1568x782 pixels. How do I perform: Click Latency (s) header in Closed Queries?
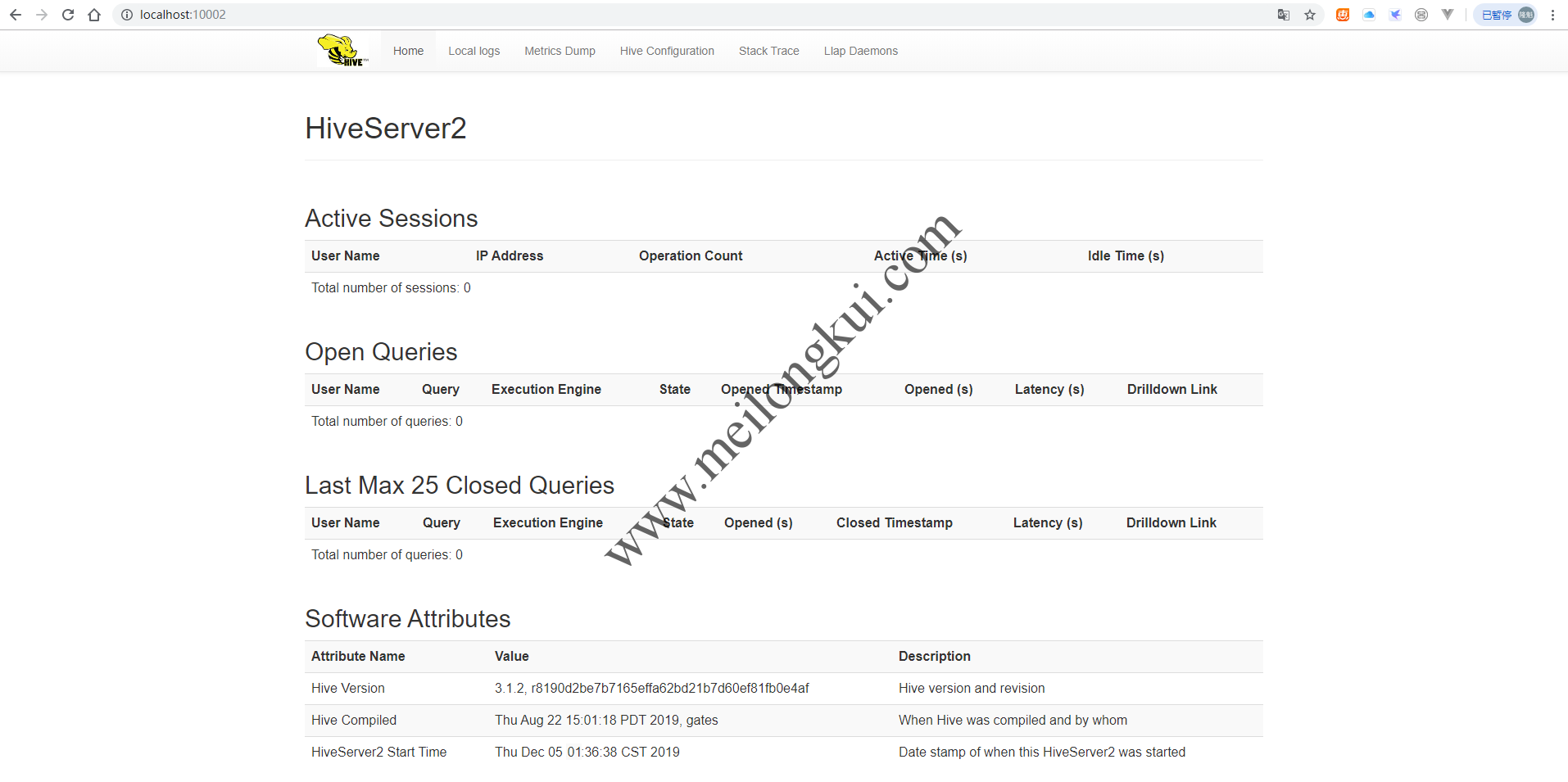1048,522
